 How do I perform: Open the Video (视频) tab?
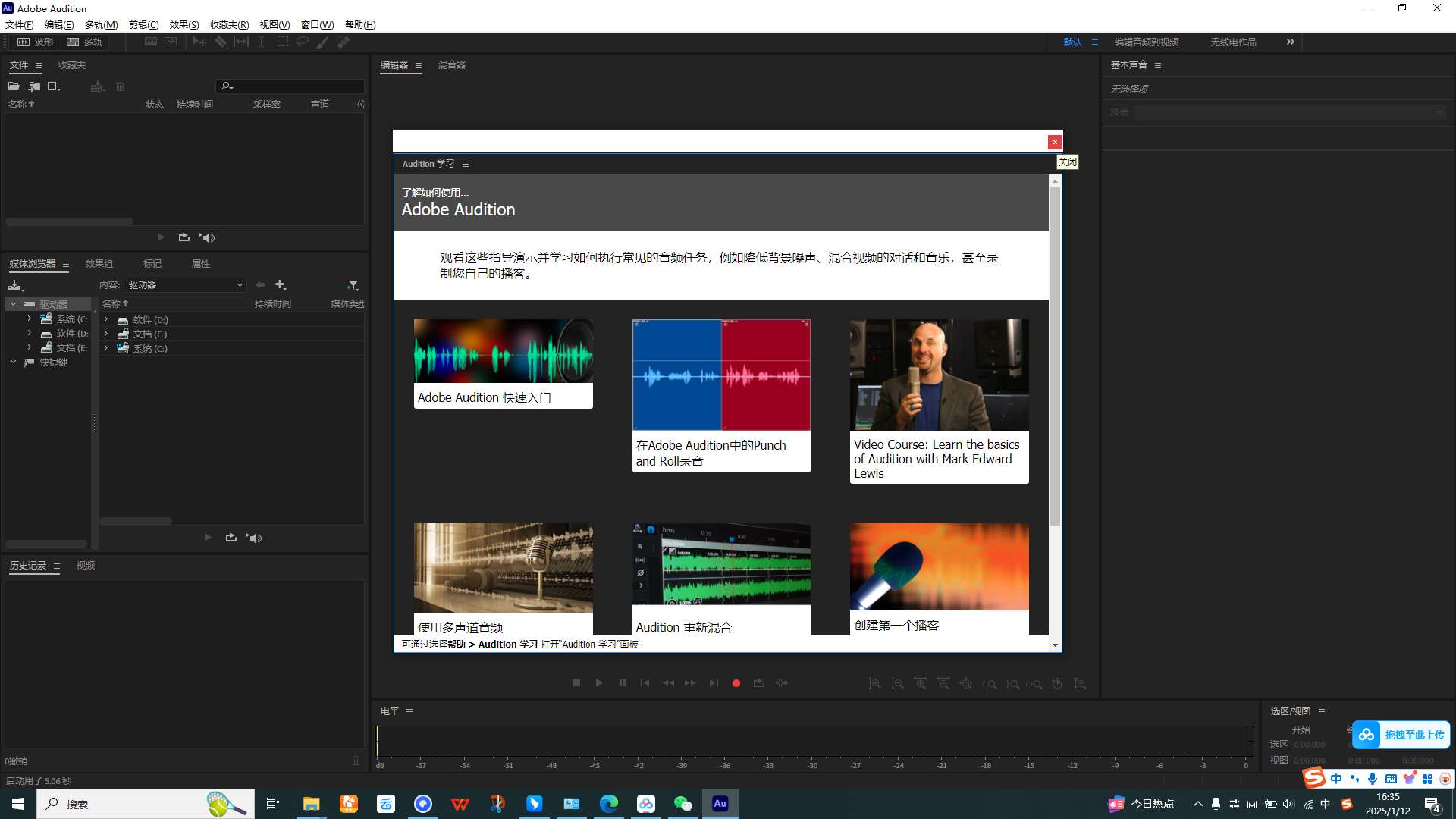86,566
